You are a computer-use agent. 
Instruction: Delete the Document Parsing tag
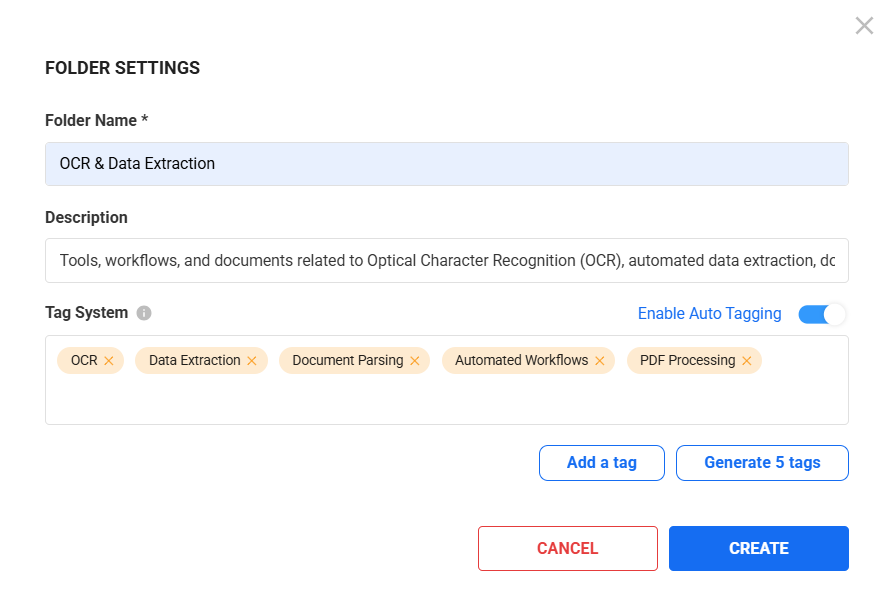415,361
